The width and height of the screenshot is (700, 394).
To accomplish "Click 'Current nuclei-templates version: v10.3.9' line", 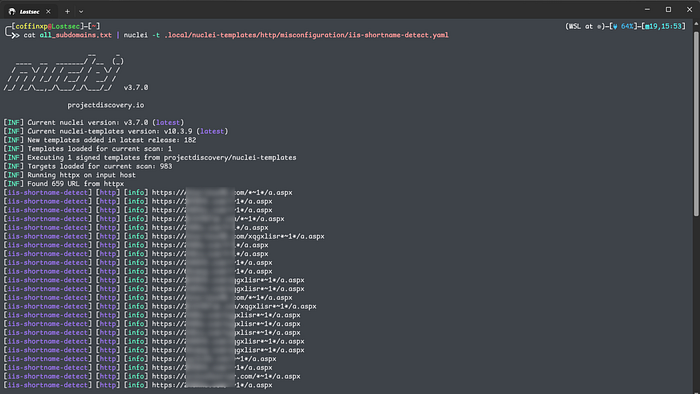I will pyautogui.click(x=116, y=131).
